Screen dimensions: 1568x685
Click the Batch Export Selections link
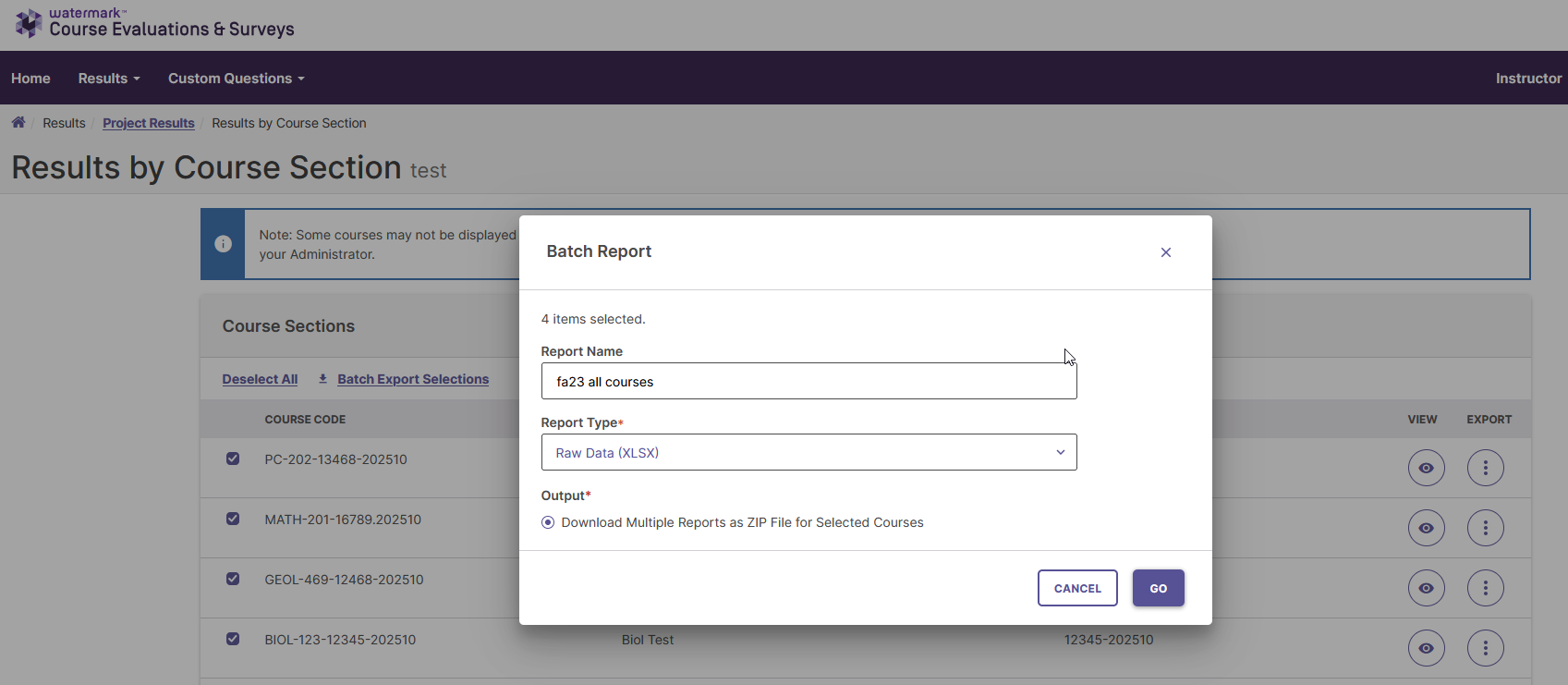(413, 379)
